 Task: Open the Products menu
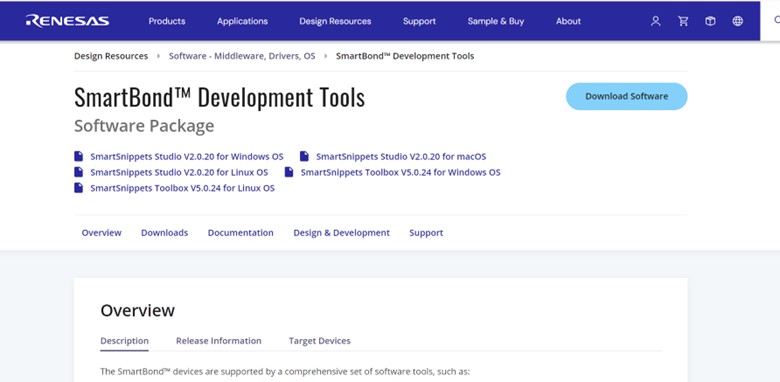coord(167,21)
